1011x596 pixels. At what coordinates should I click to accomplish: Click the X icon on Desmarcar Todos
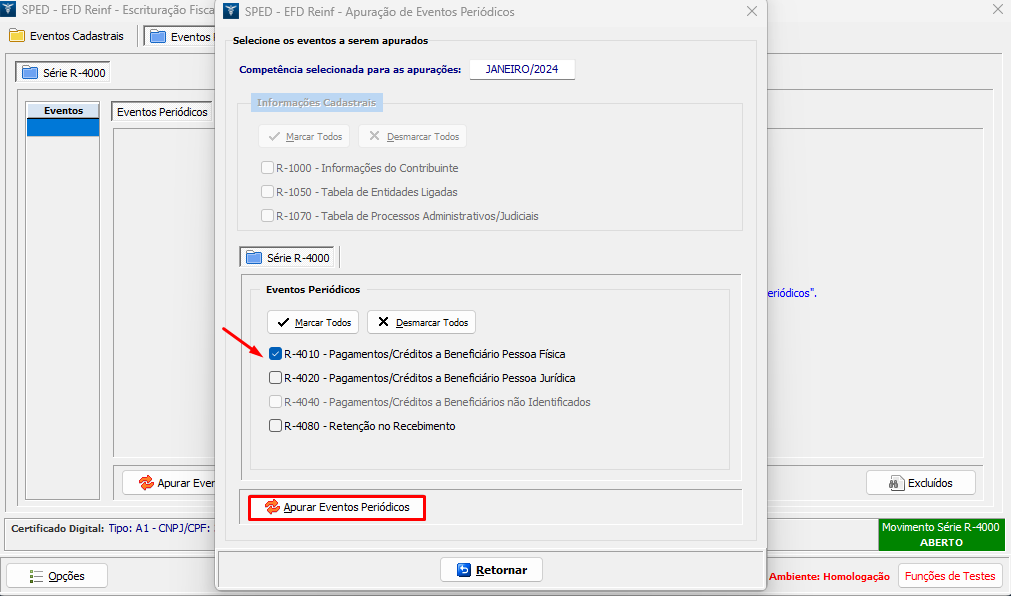pos(383,323)
